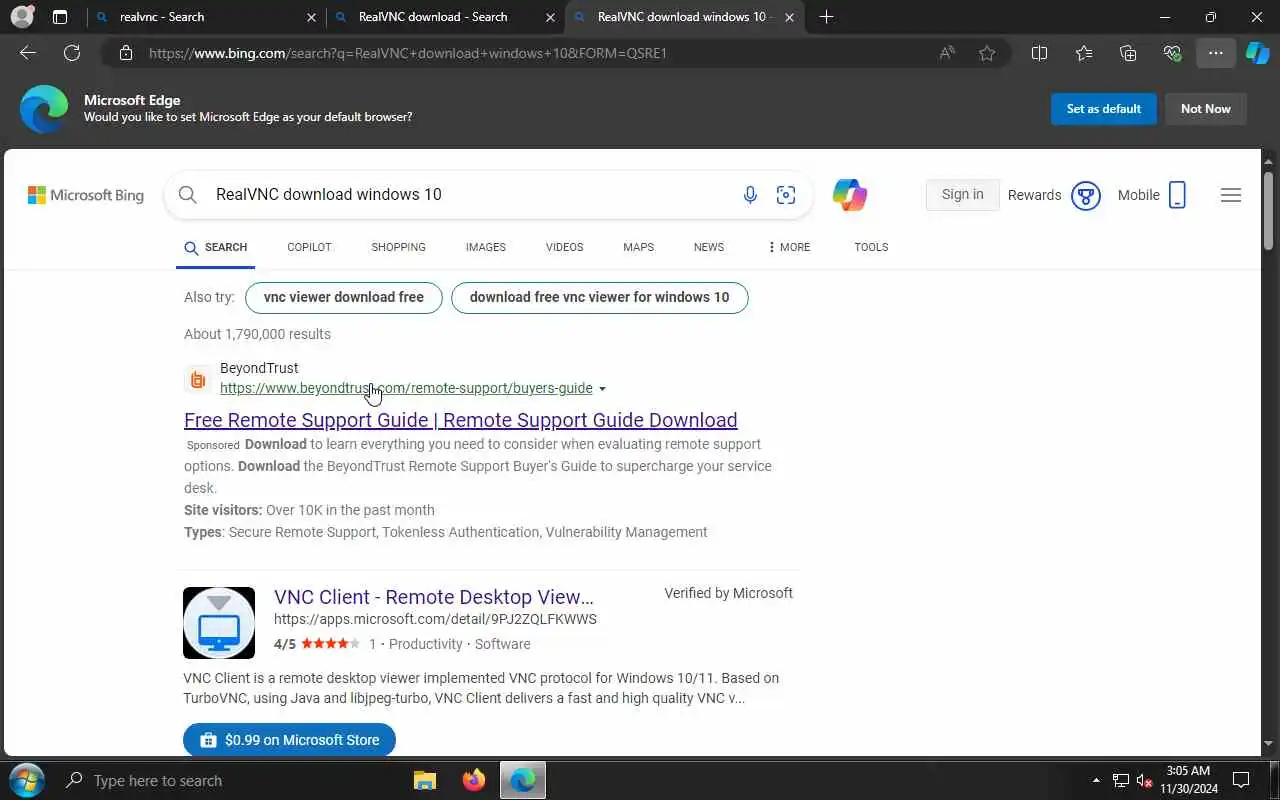The width and height of the screenshot is (1280, 800).
Task: Open the Bing Copilot colorful icon
Action: click(850, 195)
